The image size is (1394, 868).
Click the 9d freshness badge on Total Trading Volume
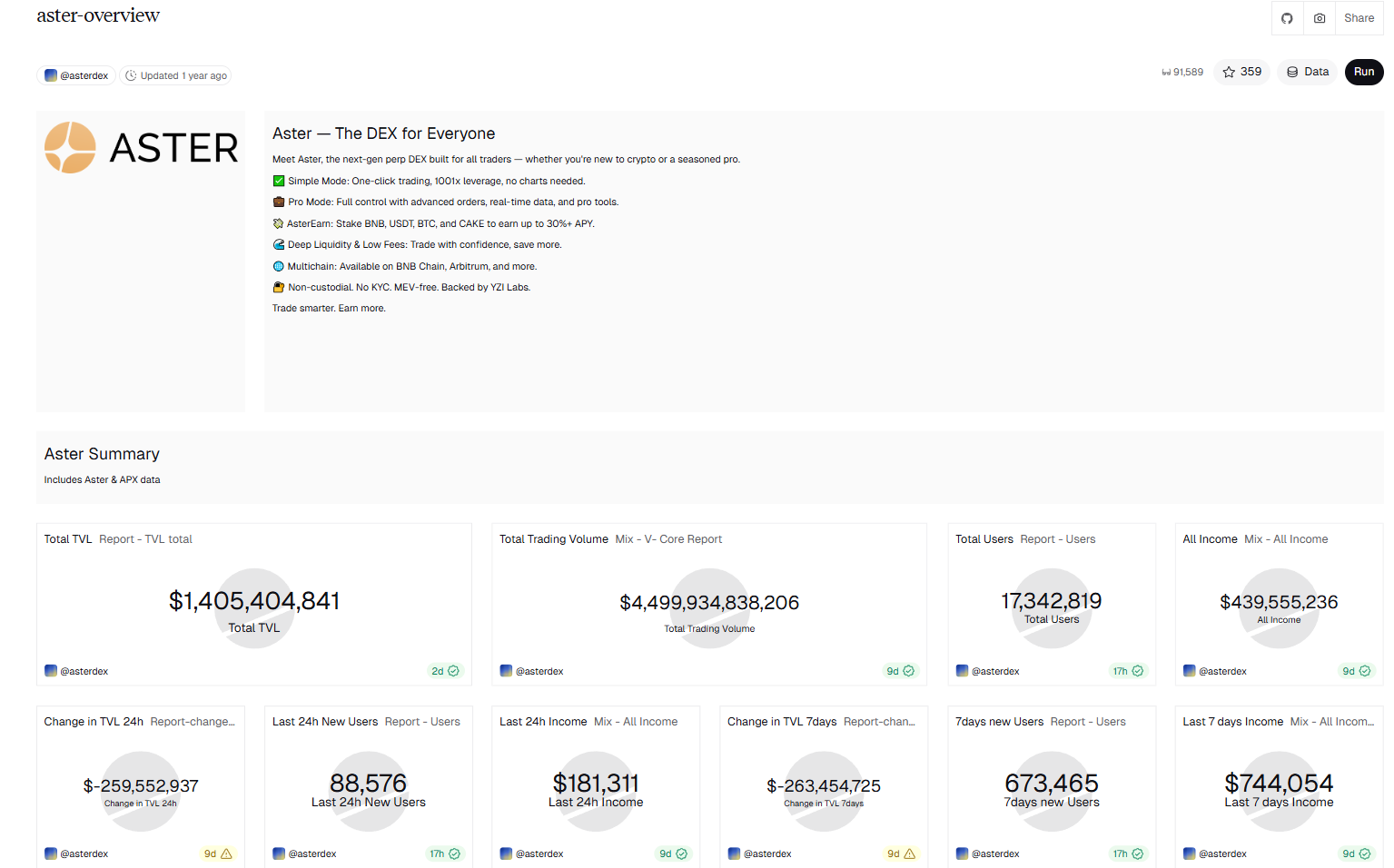coord(901,671)
